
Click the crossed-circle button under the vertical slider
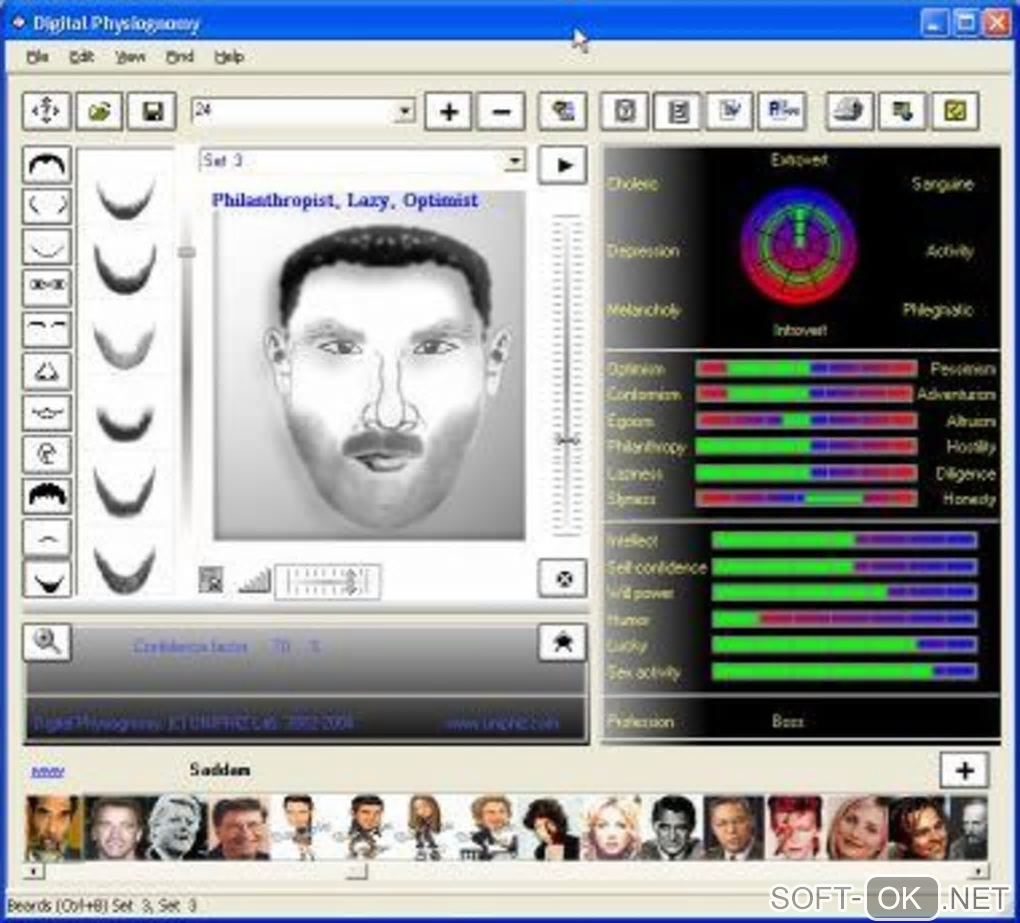pos(563,578)
